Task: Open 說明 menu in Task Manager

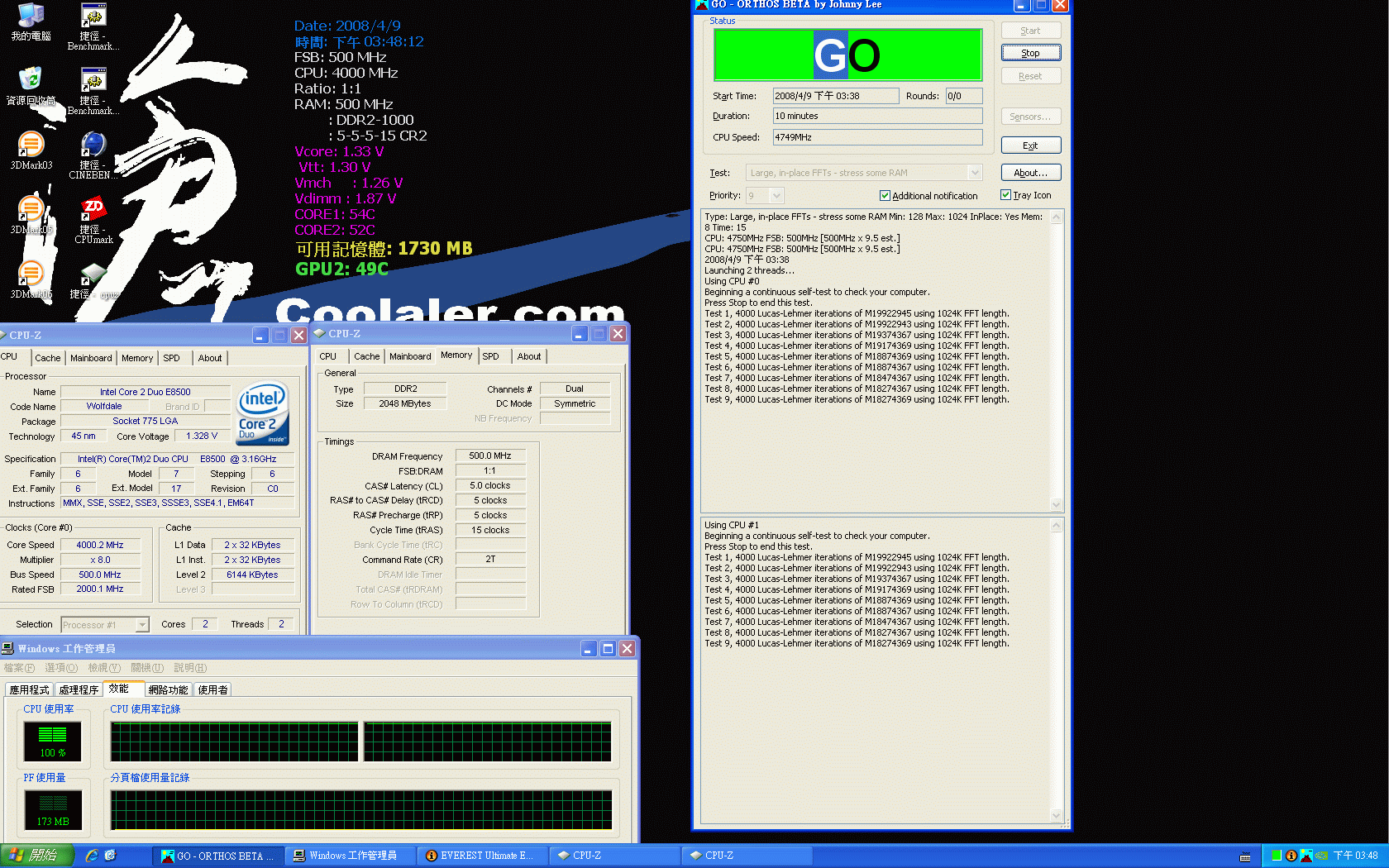Action: (x=190, y=668)
